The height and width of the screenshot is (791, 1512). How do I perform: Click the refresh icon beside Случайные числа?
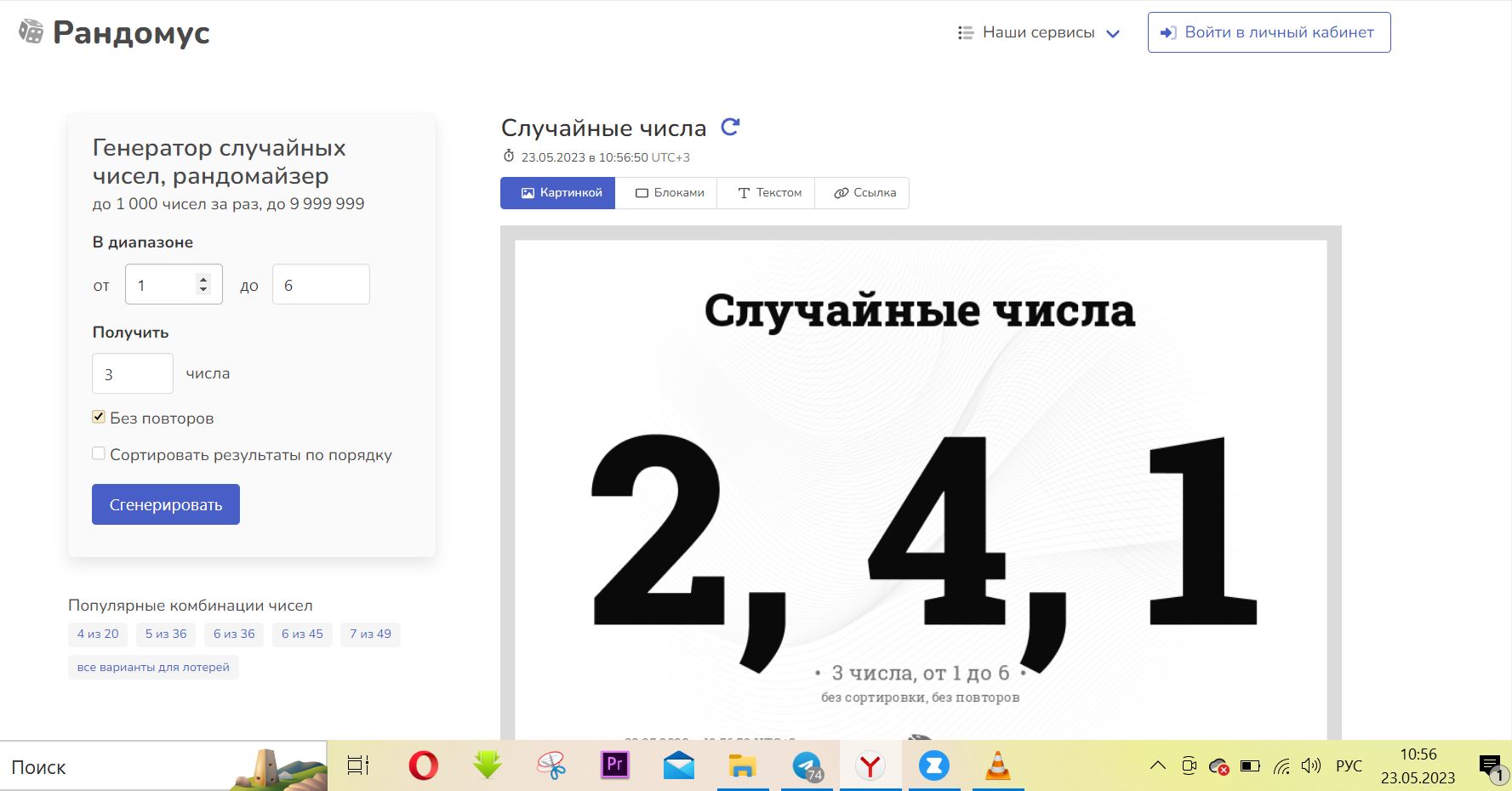pyautogui.click(x=730, y=128)
